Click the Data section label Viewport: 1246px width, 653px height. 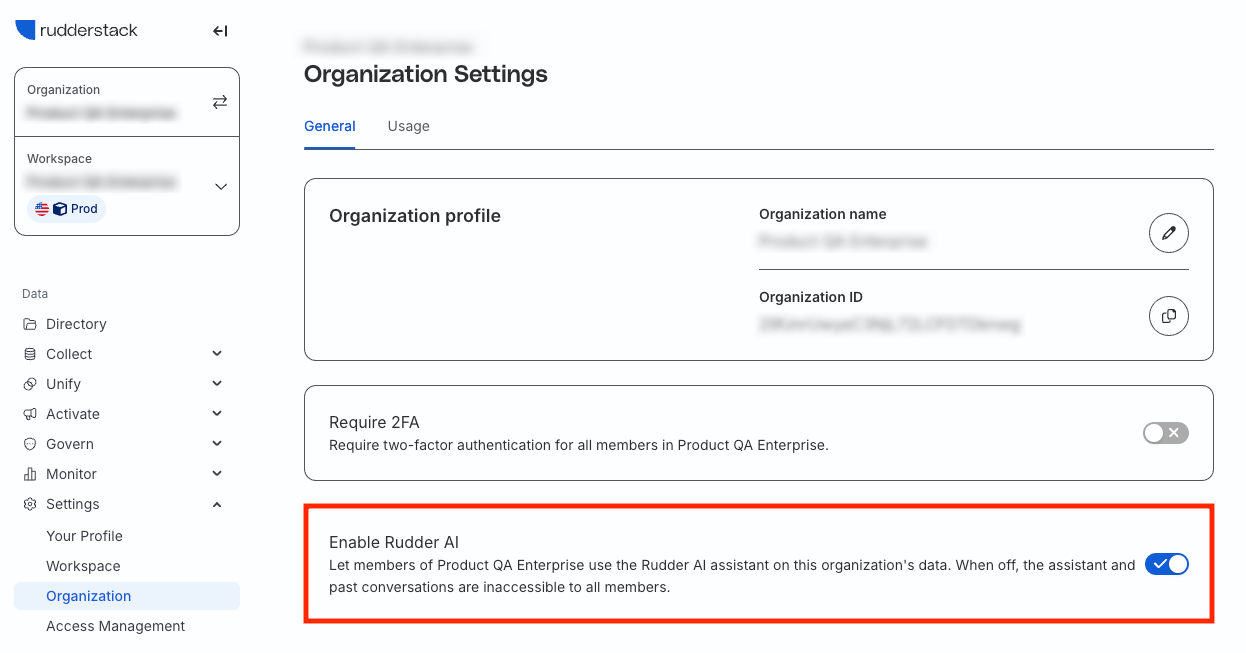35,294
